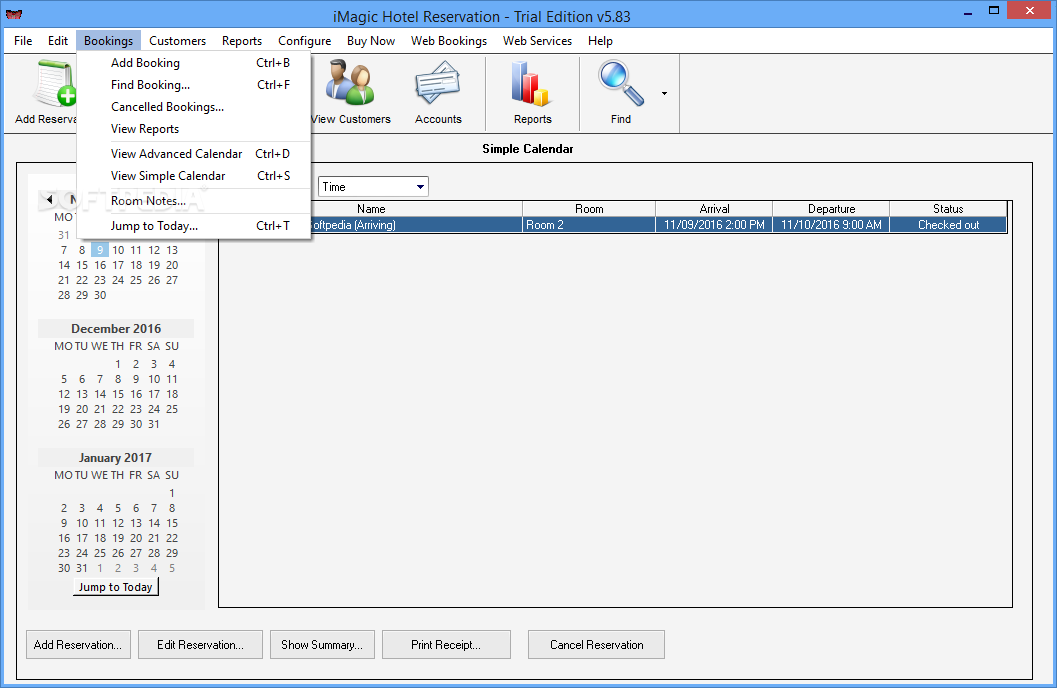
Task: Maximize the iMagic Hotel Reservation window
Action: [994, 11]
